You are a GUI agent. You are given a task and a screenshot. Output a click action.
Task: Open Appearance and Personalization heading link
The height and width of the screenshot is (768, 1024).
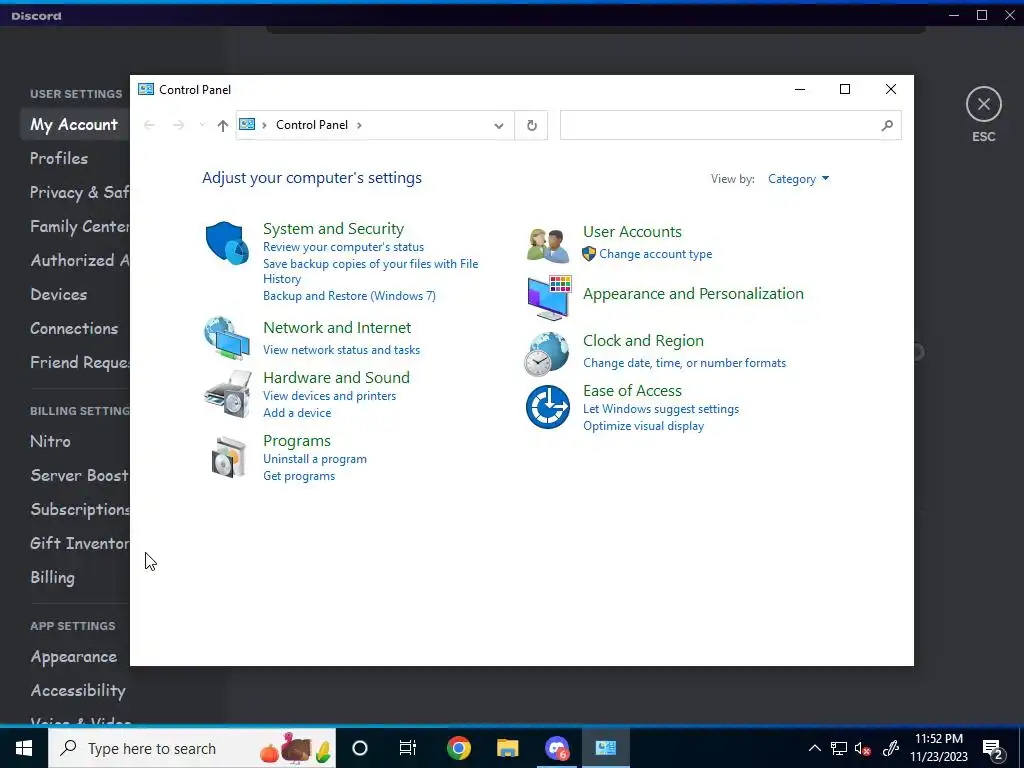[693, 294]
